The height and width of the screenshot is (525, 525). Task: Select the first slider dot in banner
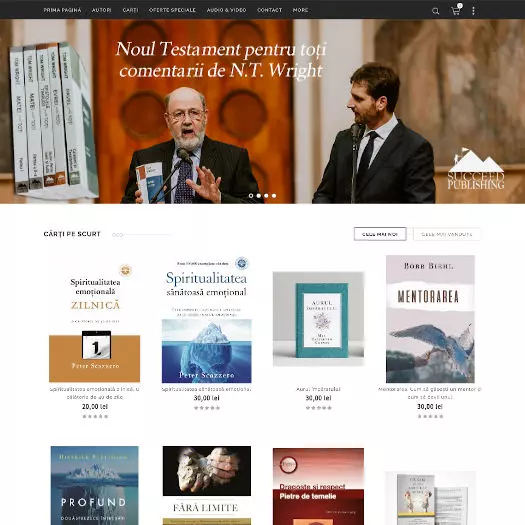pos(251,196)
